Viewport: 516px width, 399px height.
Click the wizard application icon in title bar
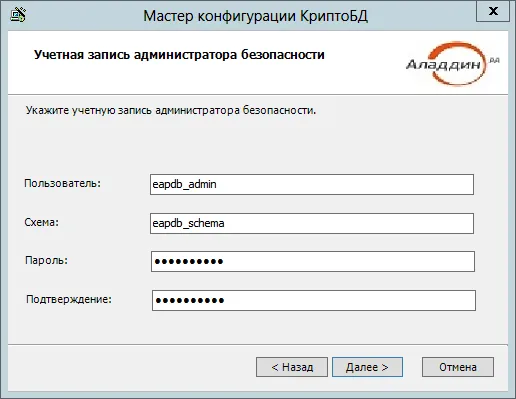point(18,15)
